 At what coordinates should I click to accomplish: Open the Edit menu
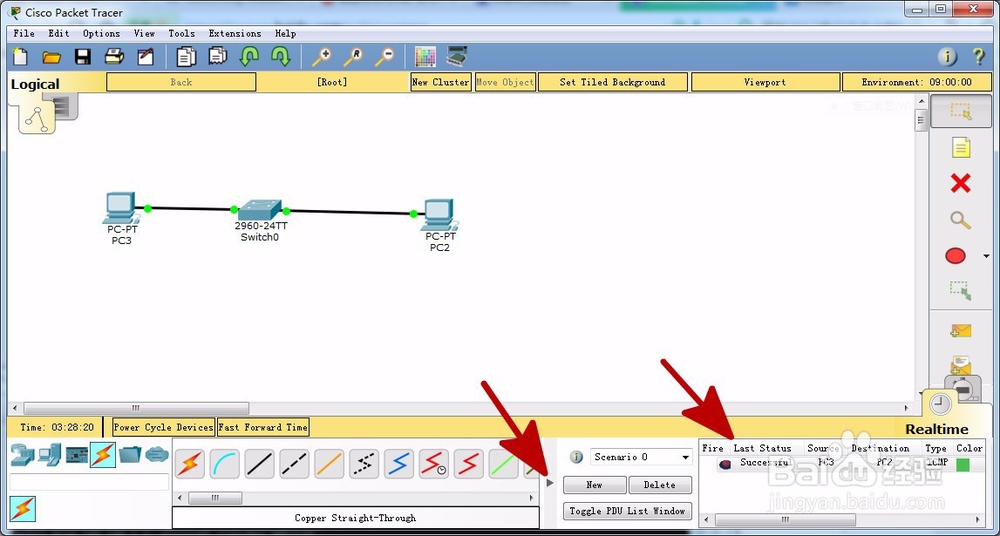pos(59,33)
